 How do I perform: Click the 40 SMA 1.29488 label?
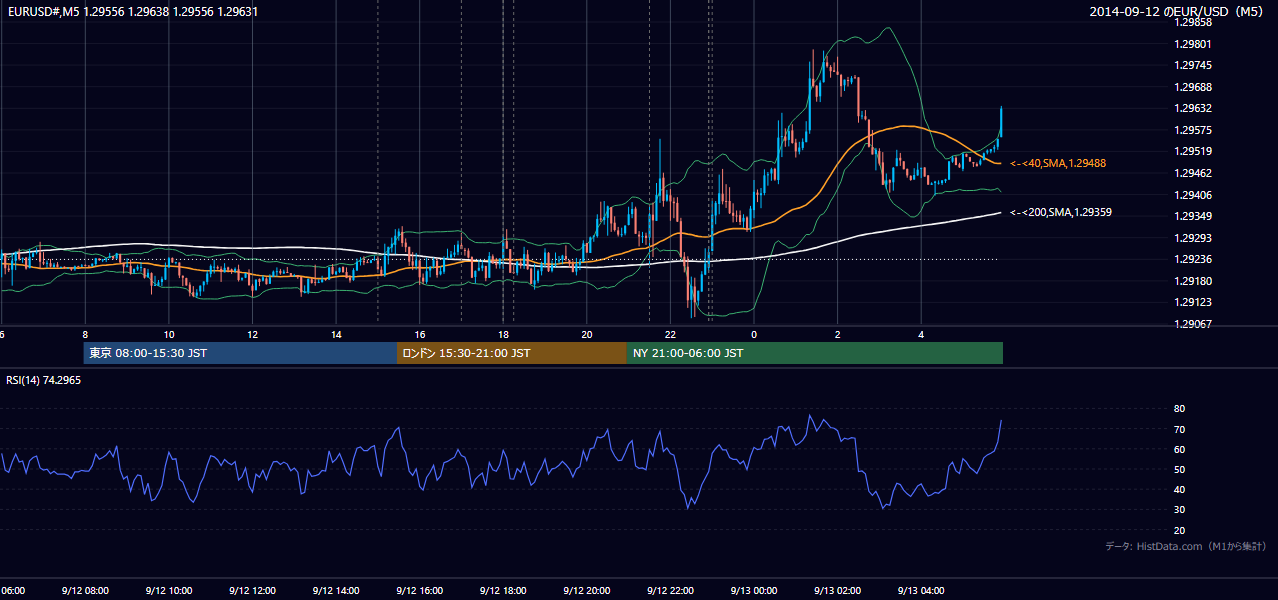click(1058, 163)
